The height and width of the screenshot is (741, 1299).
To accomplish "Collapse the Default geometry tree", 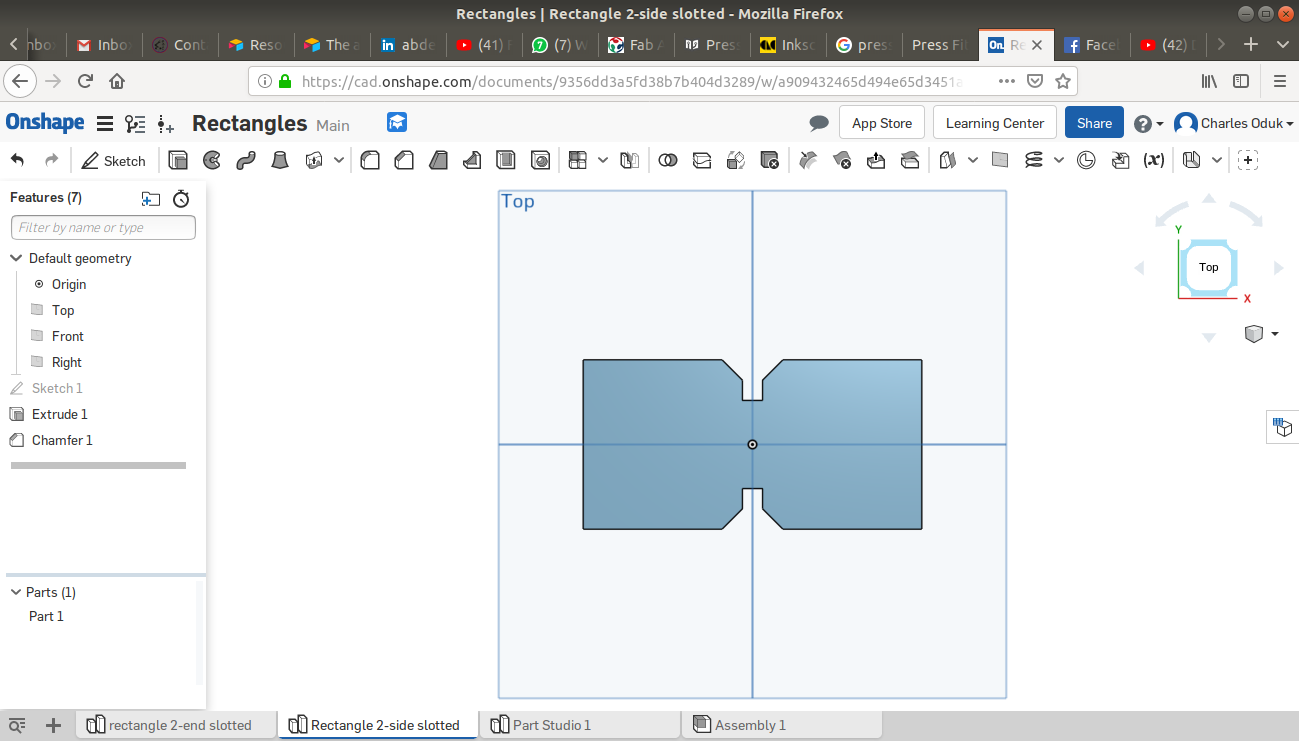I will [x=16, y=258].
